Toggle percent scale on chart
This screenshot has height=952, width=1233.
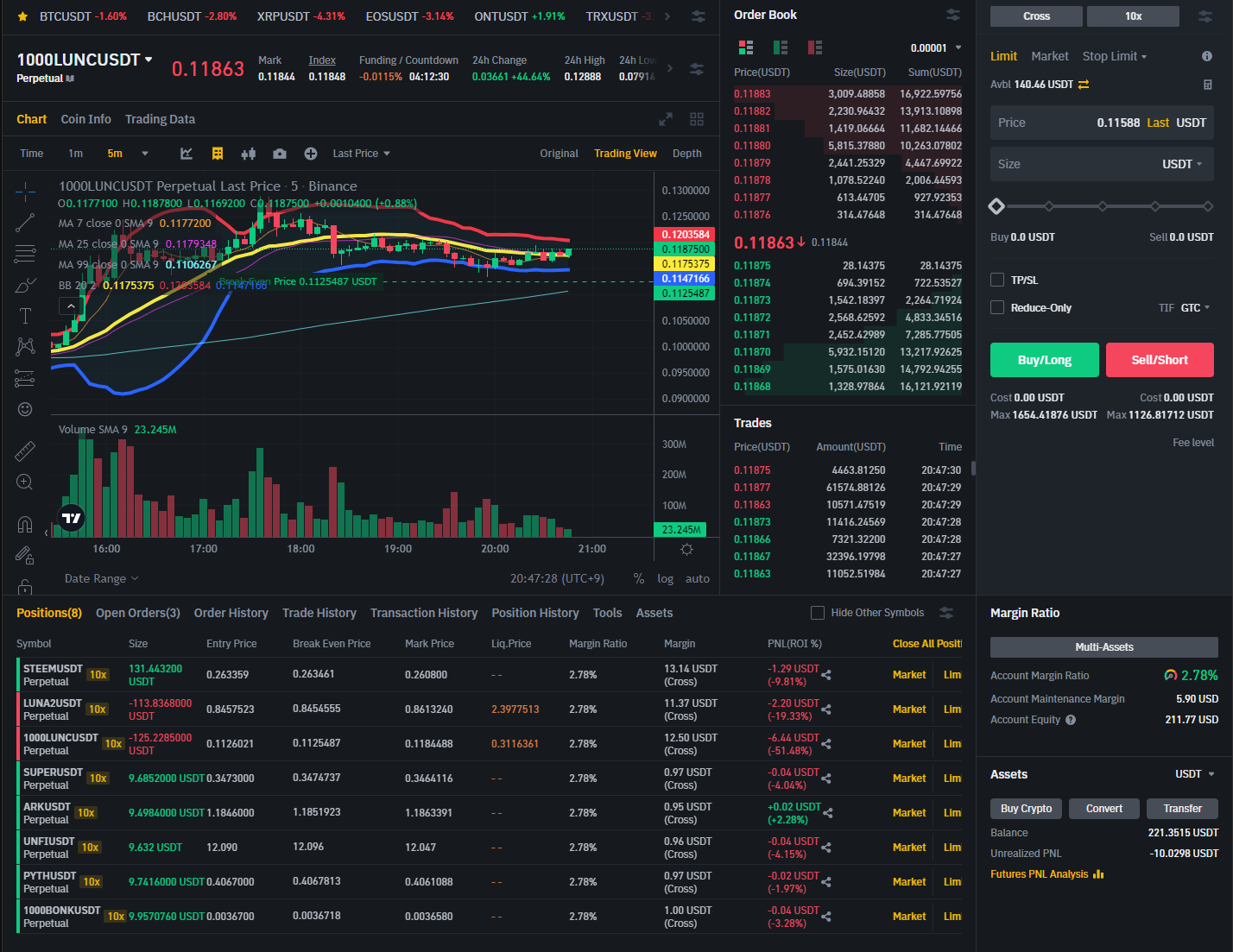639,579
